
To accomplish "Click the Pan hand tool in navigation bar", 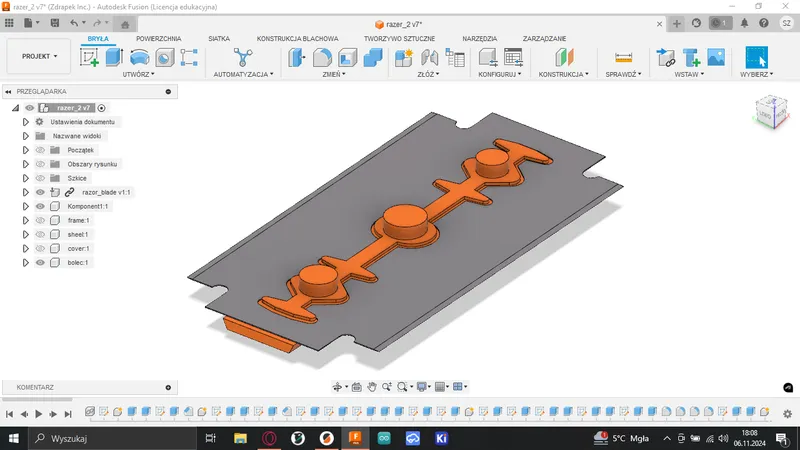I will (372, 386).
